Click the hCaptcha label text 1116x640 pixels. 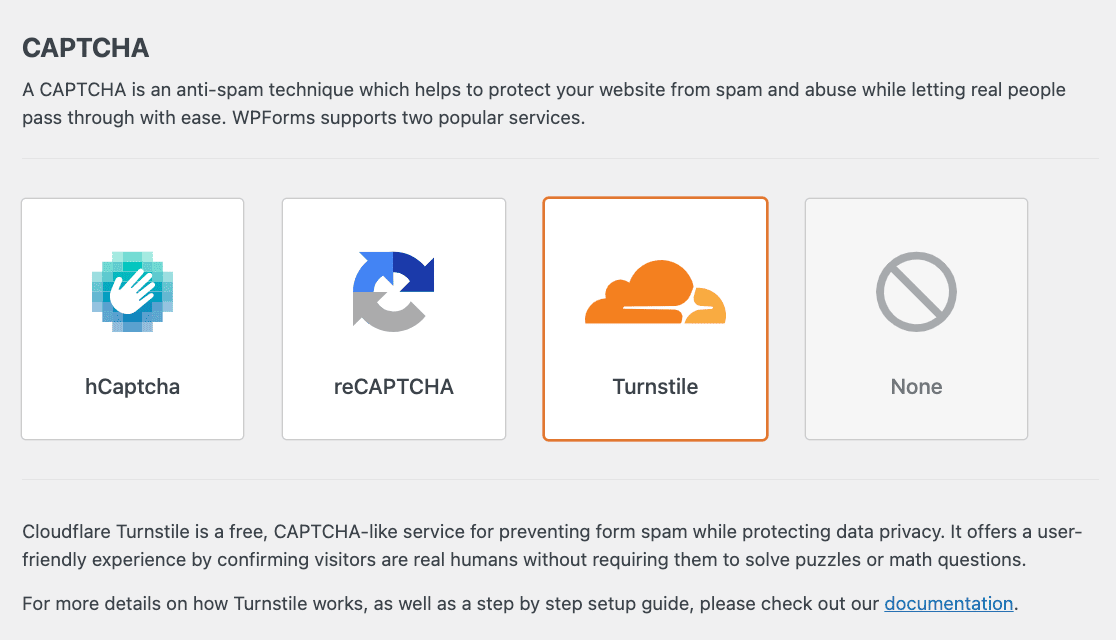132,387
